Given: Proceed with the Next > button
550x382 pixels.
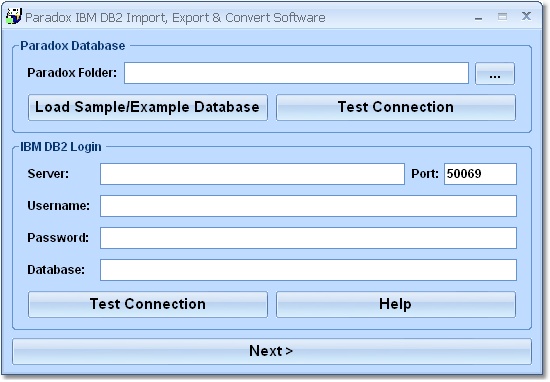Looking at the screenshot, I should (272, 351).
